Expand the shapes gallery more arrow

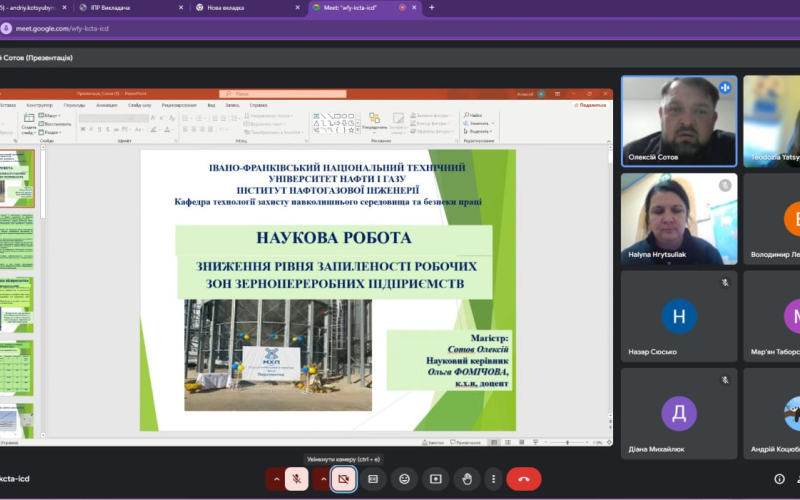[x=358, y=131]
